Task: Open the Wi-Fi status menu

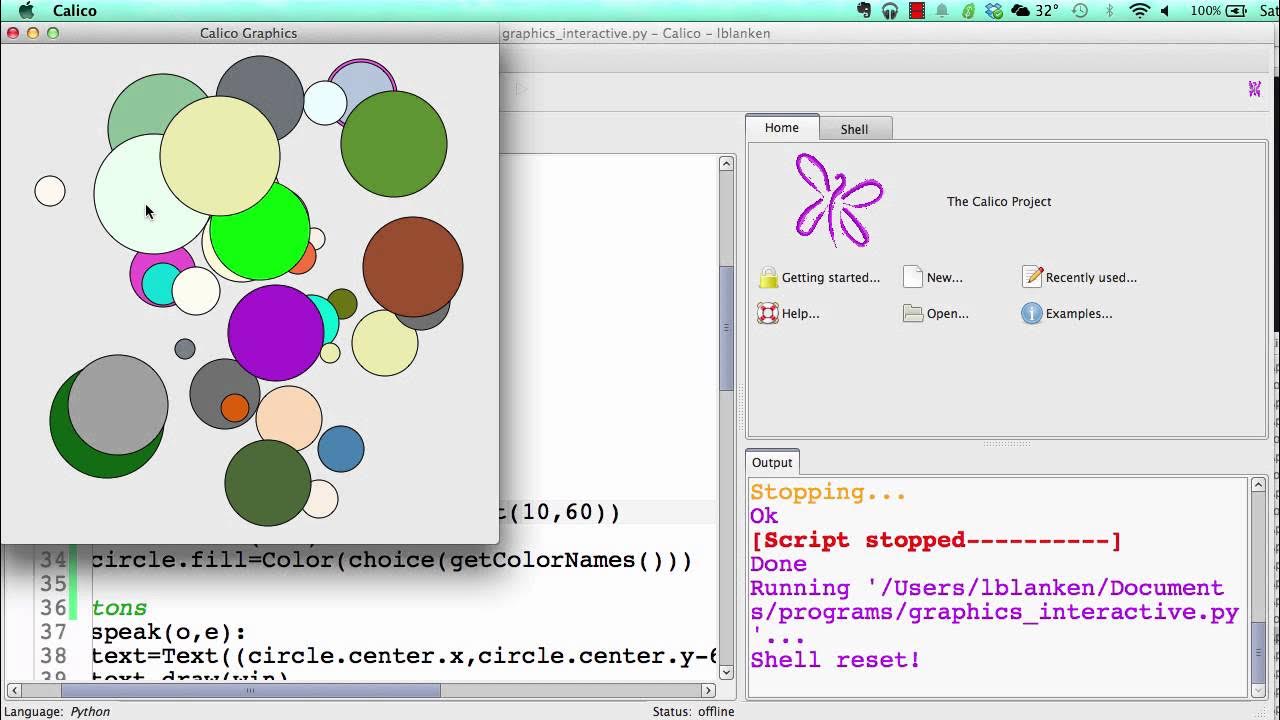Action: 1139,11
